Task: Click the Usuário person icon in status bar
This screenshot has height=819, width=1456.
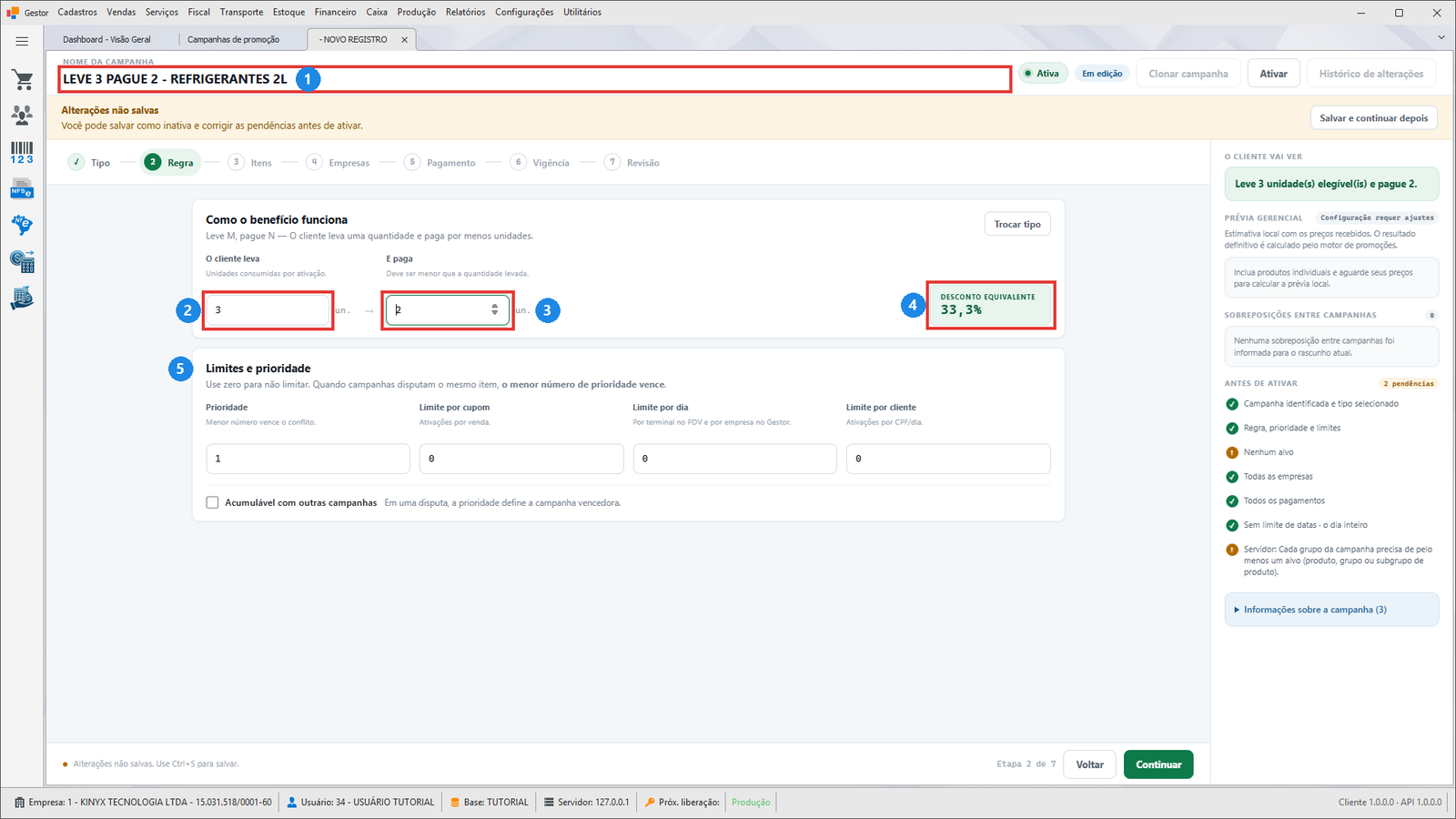Action: 292,803
